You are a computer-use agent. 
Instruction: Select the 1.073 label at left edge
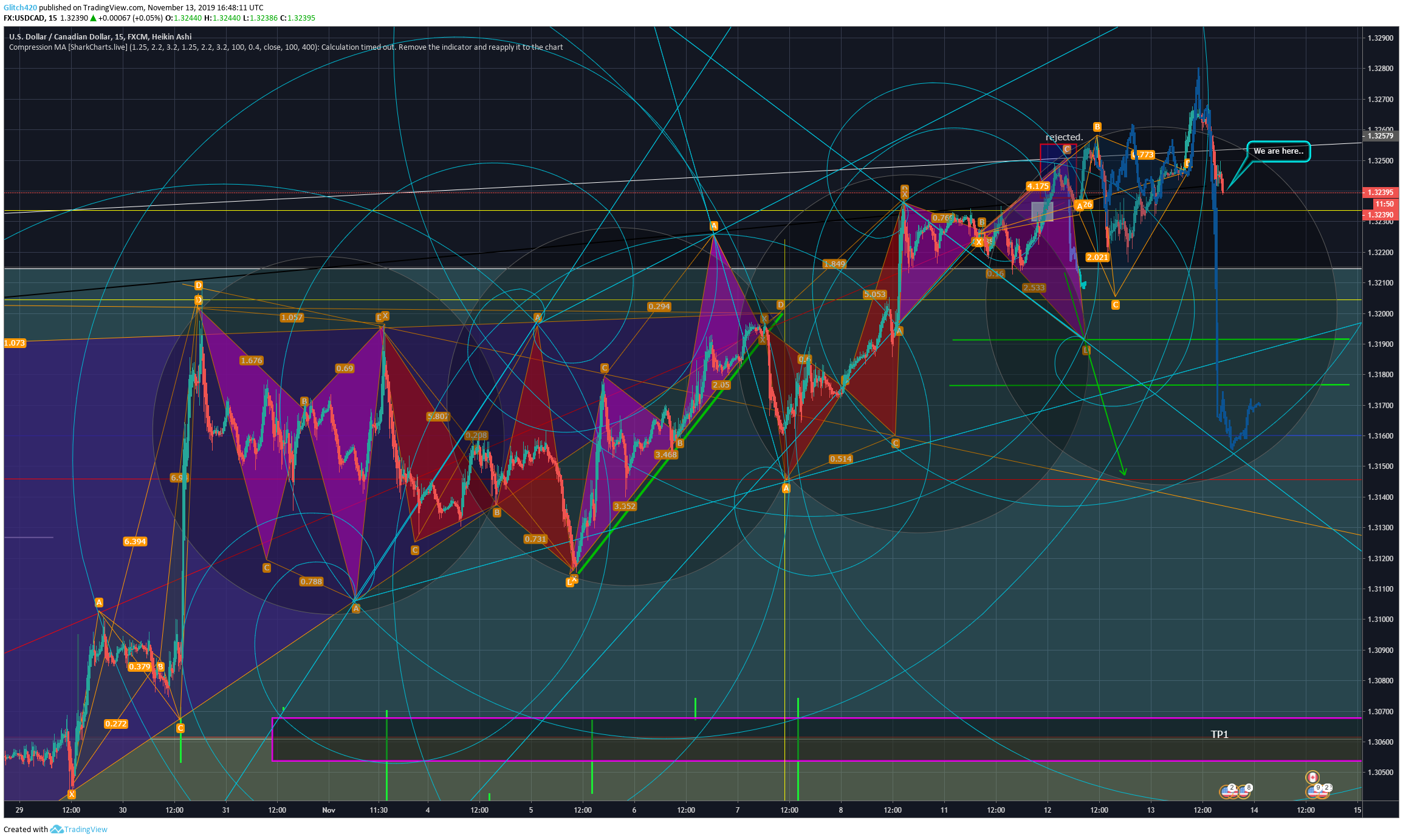tap(15, 343)
